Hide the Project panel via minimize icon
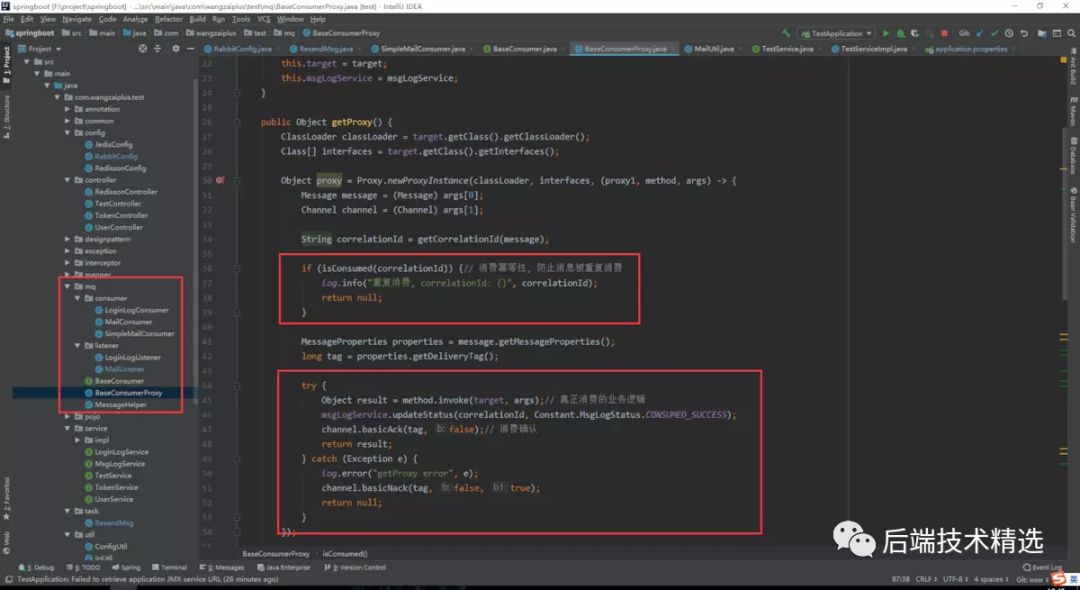1080x590 pixels. click(192, 48)
